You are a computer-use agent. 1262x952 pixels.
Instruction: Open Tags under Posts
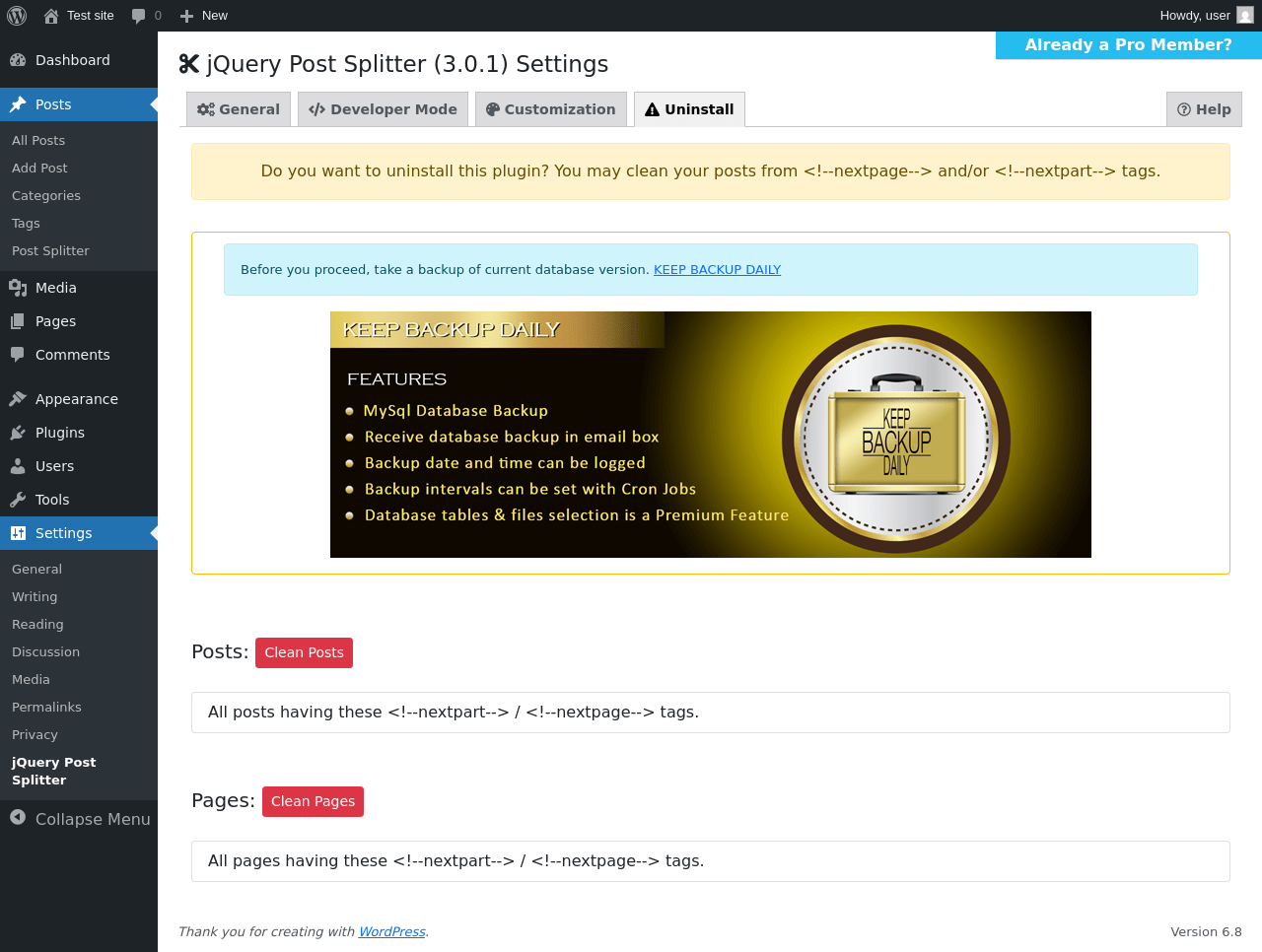click(x=26, y=224)
